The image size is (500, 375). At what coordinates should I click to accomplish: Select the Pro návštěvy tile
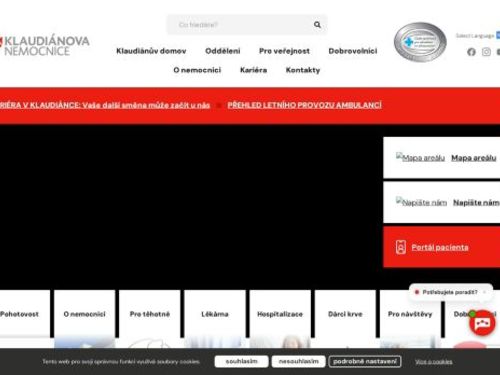410,314
